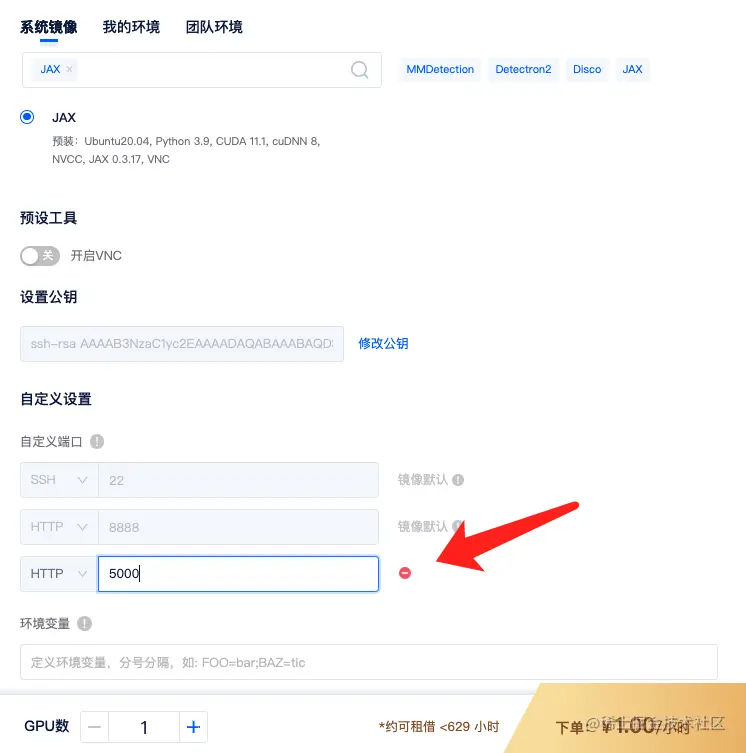Toggle the VNC switch on
746x753 pixels.
(40, 255)
